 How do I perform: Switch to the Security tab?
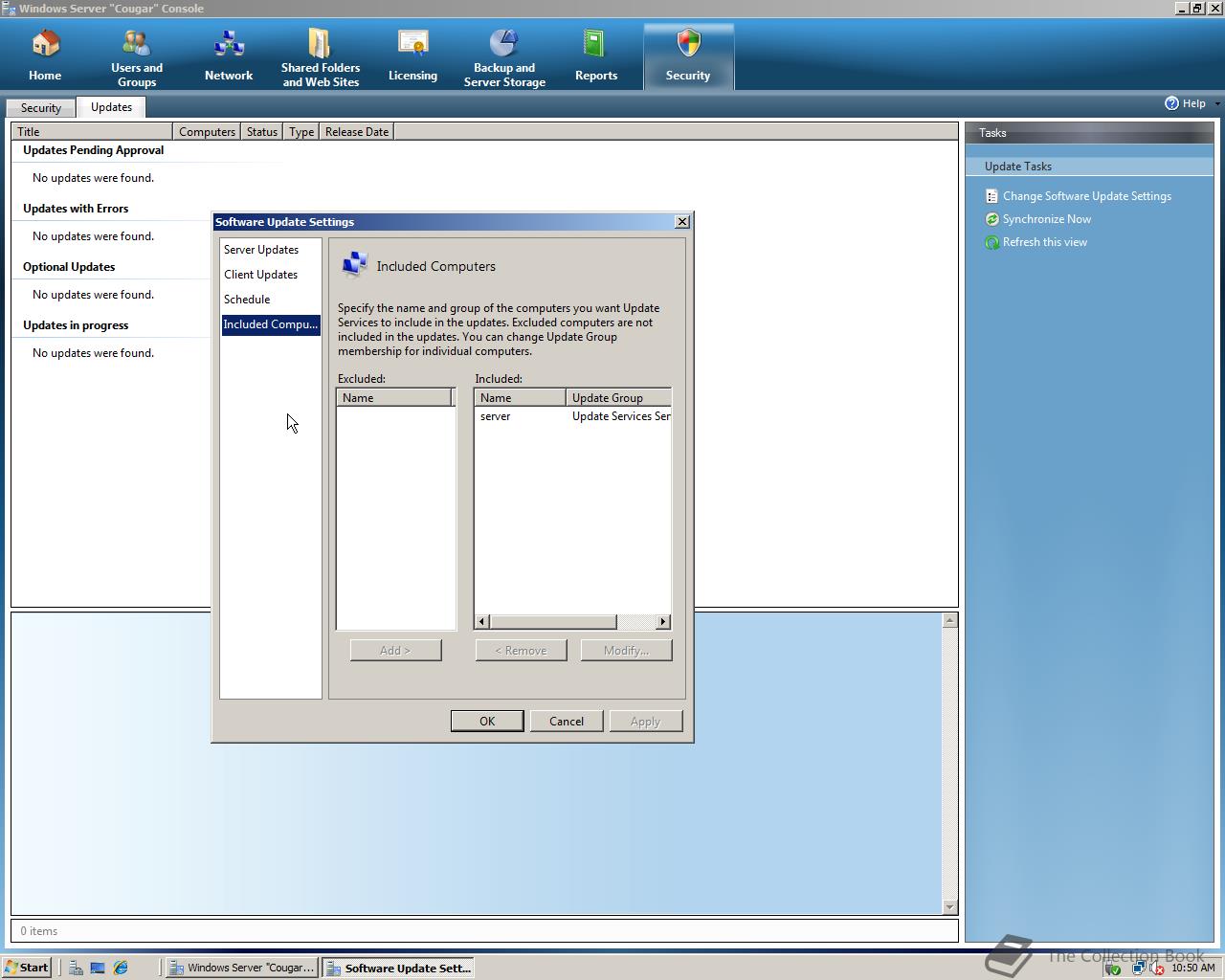[x=41, y=108]
